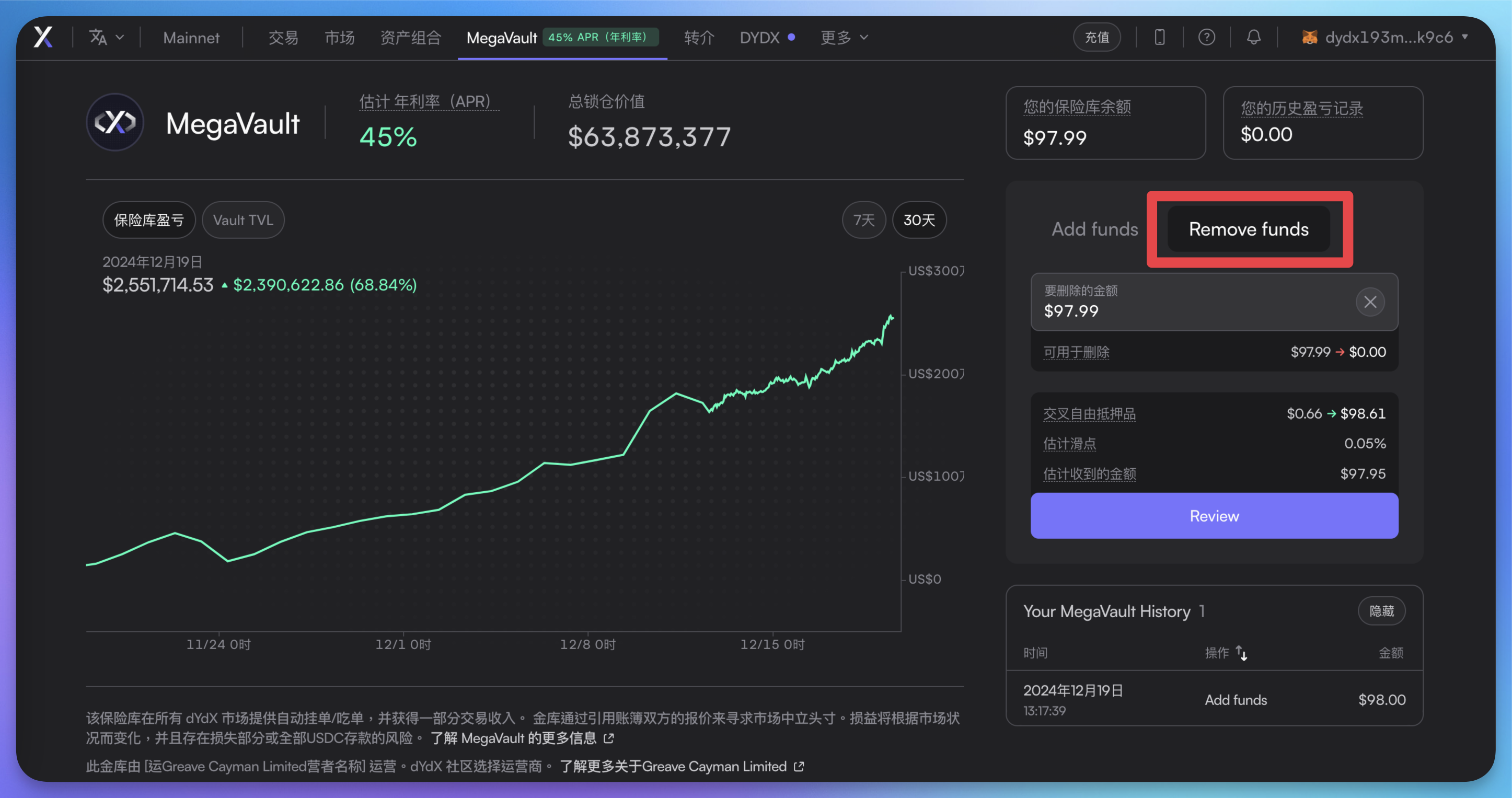
Task: Click the 估计滑点 label
Action: 1069,444
